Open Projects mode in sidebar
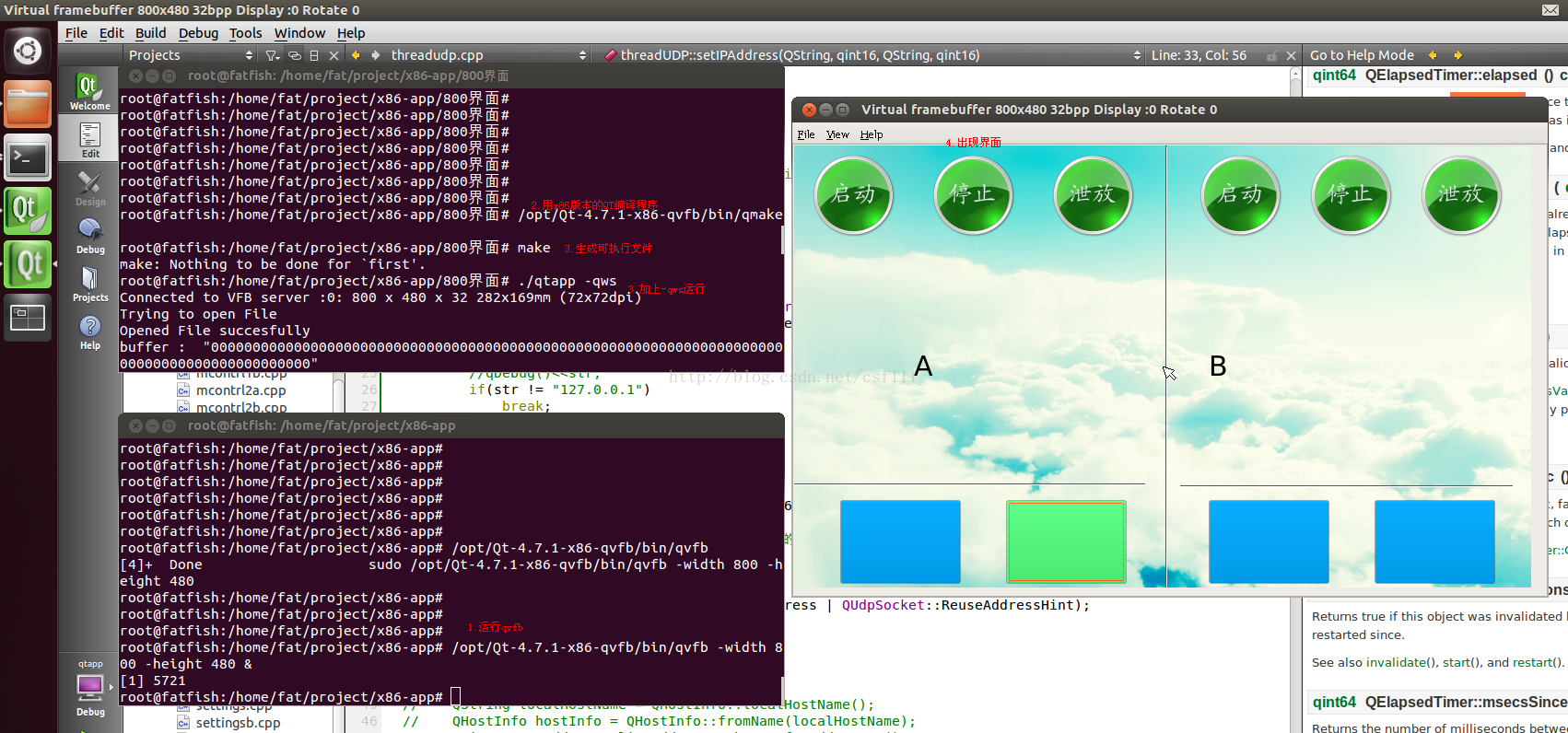Image resolution: width=1568 pixels, height=733 pixels. (89, 283)
